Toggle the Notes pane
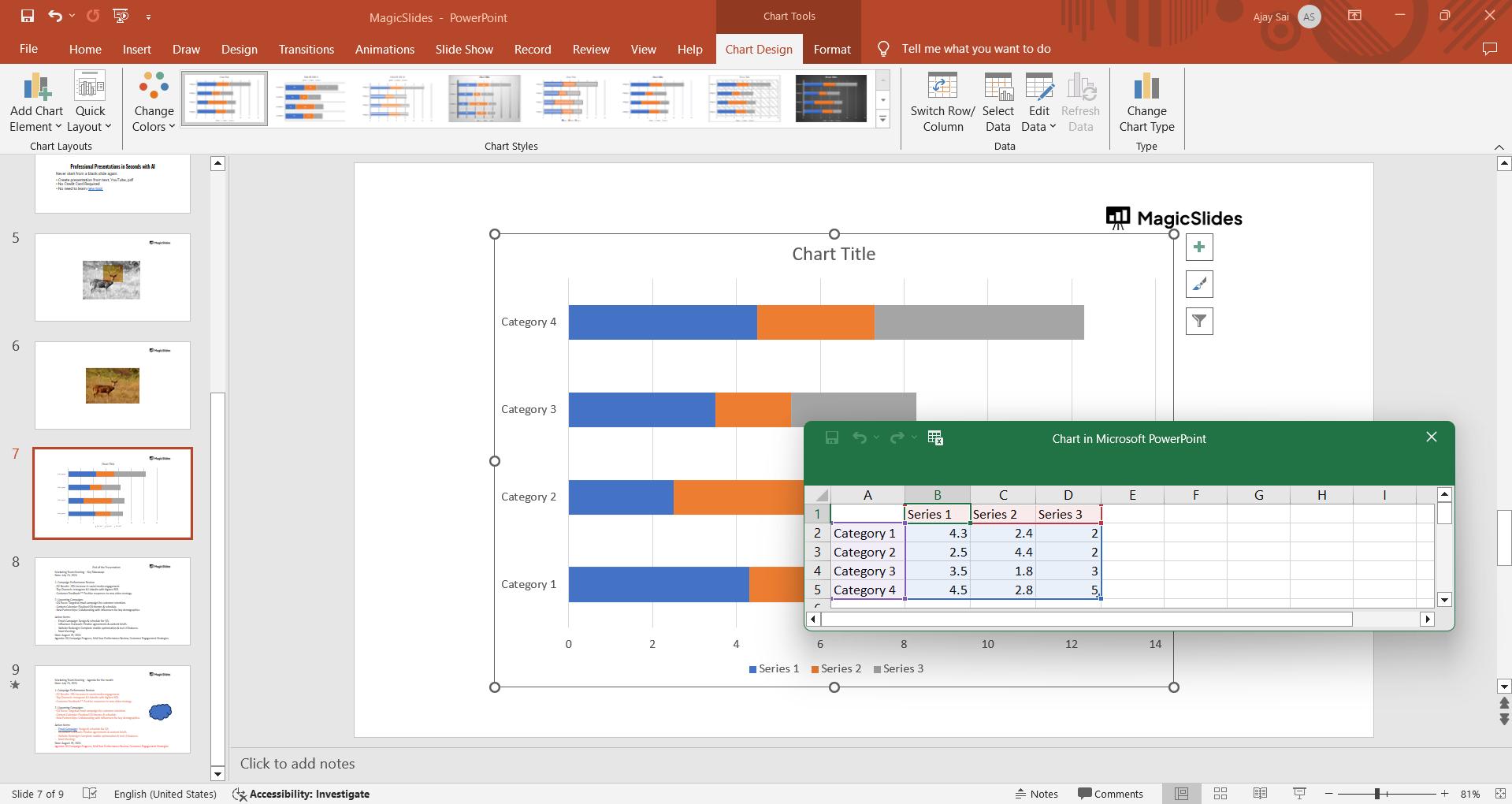This screenshot has height=804, width=1512. pyautogui.click(x=1036, y=794)
